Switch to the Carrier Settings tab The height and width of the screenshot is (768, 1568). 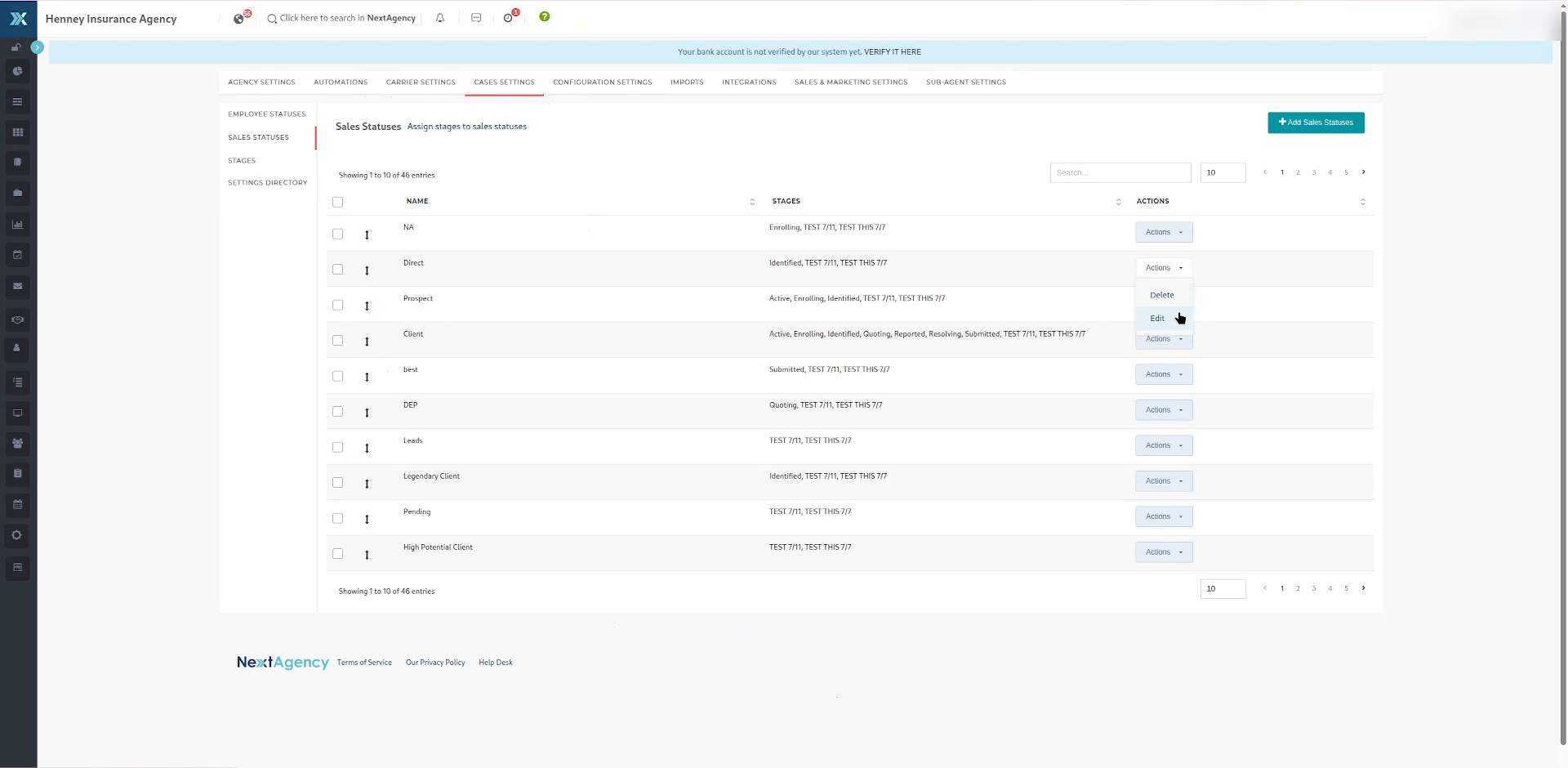[421, 83]
